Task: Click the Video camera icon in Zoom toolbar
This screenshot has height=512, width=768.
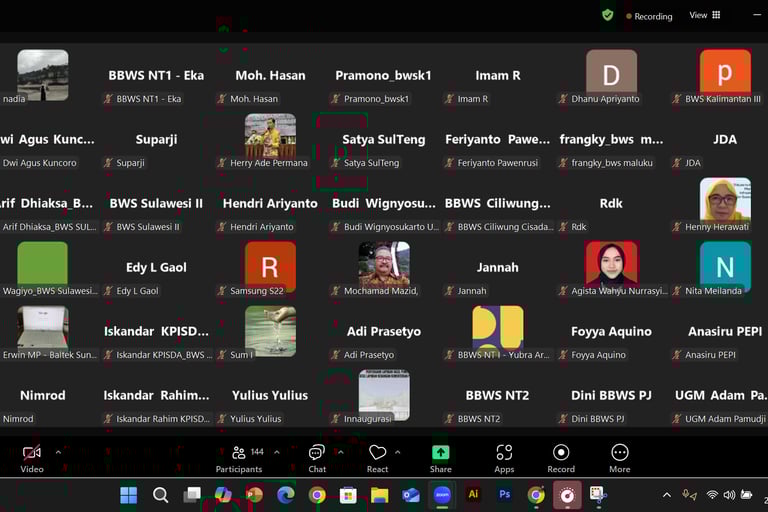Action: 32,453
